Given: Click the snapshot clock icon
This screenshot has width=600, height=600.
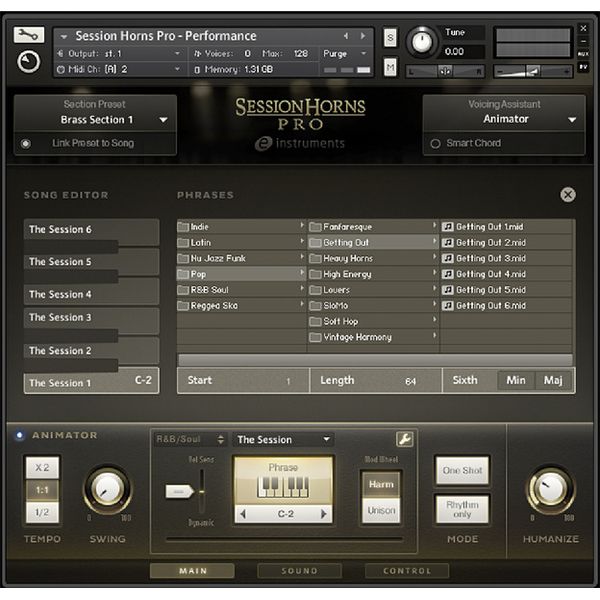Looking at the screenshot, I should click(29, 62).
